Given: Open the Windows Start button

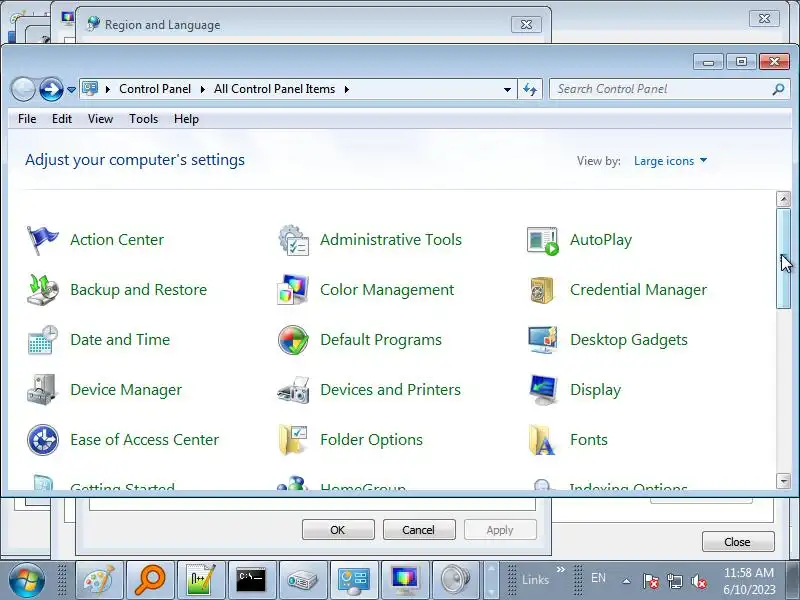Looking at the screenshot, I should [x=26, y=581].
